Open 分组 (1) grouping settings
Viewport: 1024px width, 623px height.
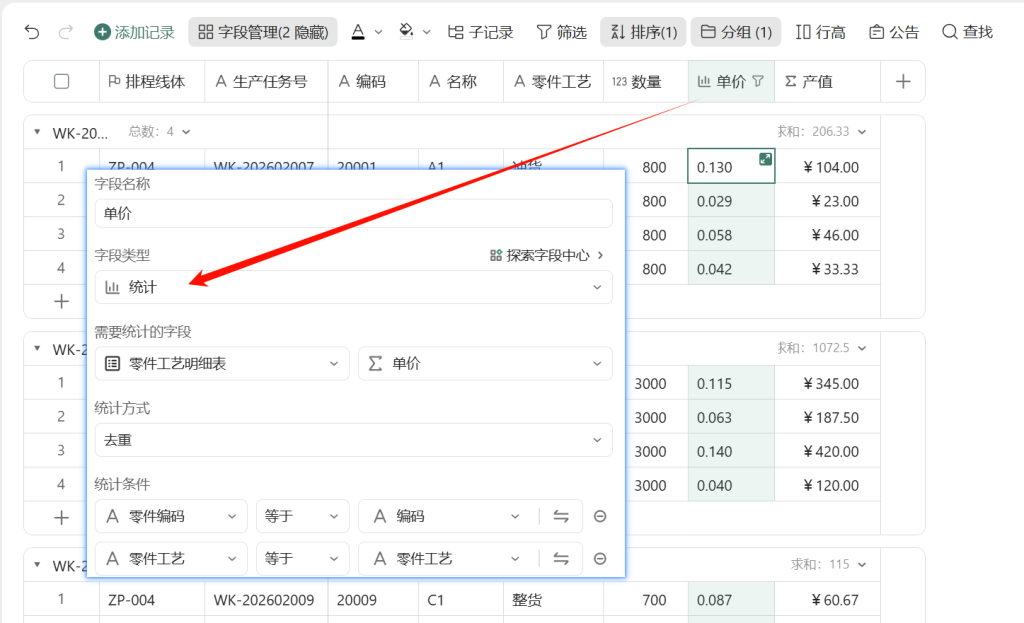(736, 32)
